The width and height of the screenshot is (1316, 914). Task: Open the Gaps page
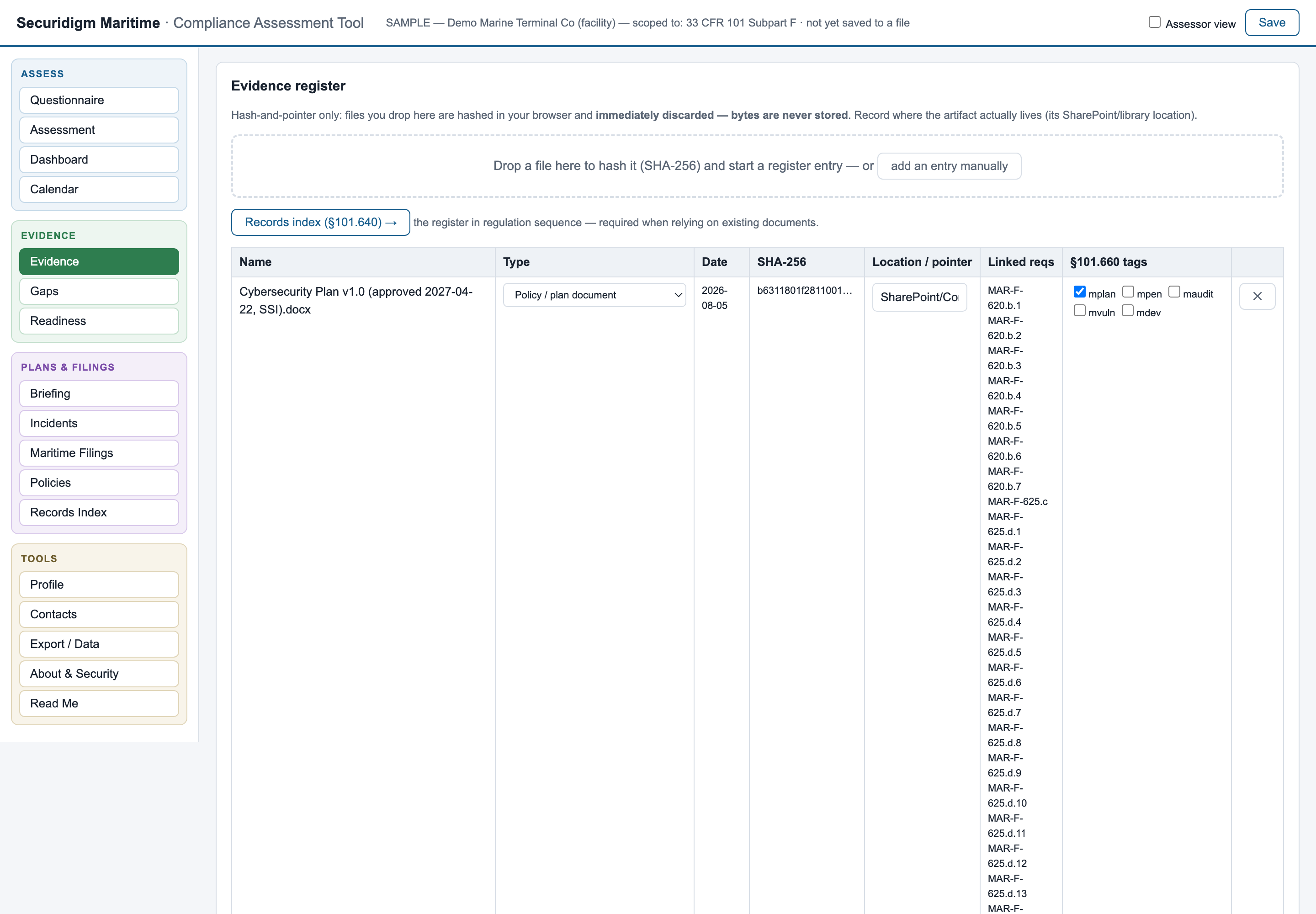tap(99, 292)
